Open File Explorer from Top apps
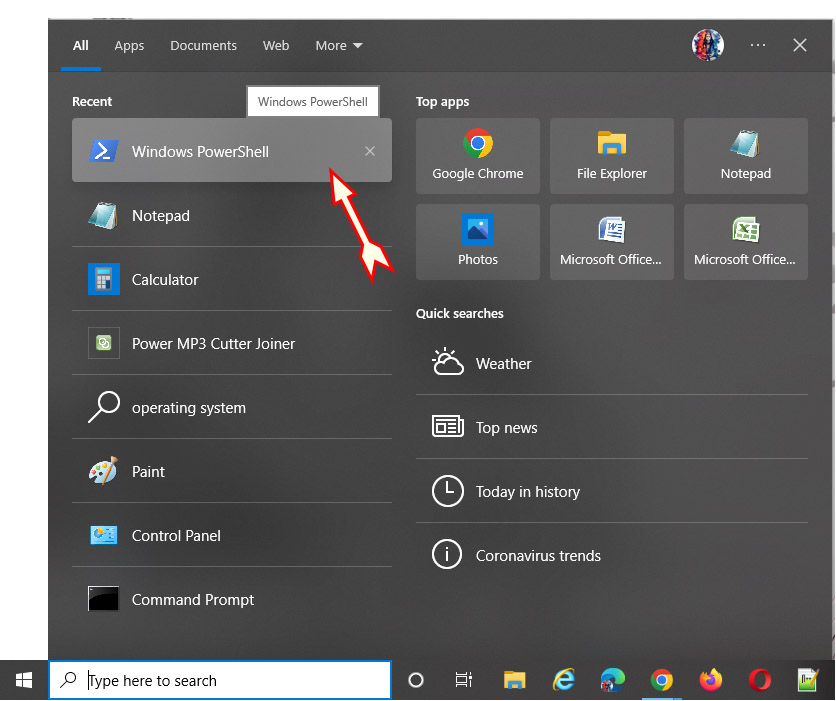The height and width of the screenshot is (701, 836). coord(611,155)
